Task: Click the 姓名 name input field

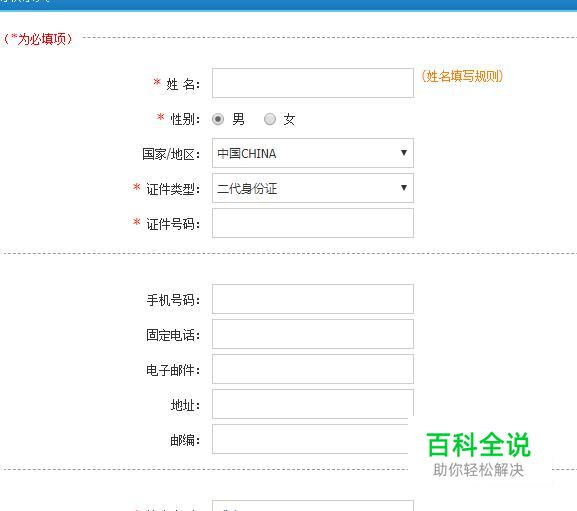Action: pyautogui.click(x=313, y=83)
